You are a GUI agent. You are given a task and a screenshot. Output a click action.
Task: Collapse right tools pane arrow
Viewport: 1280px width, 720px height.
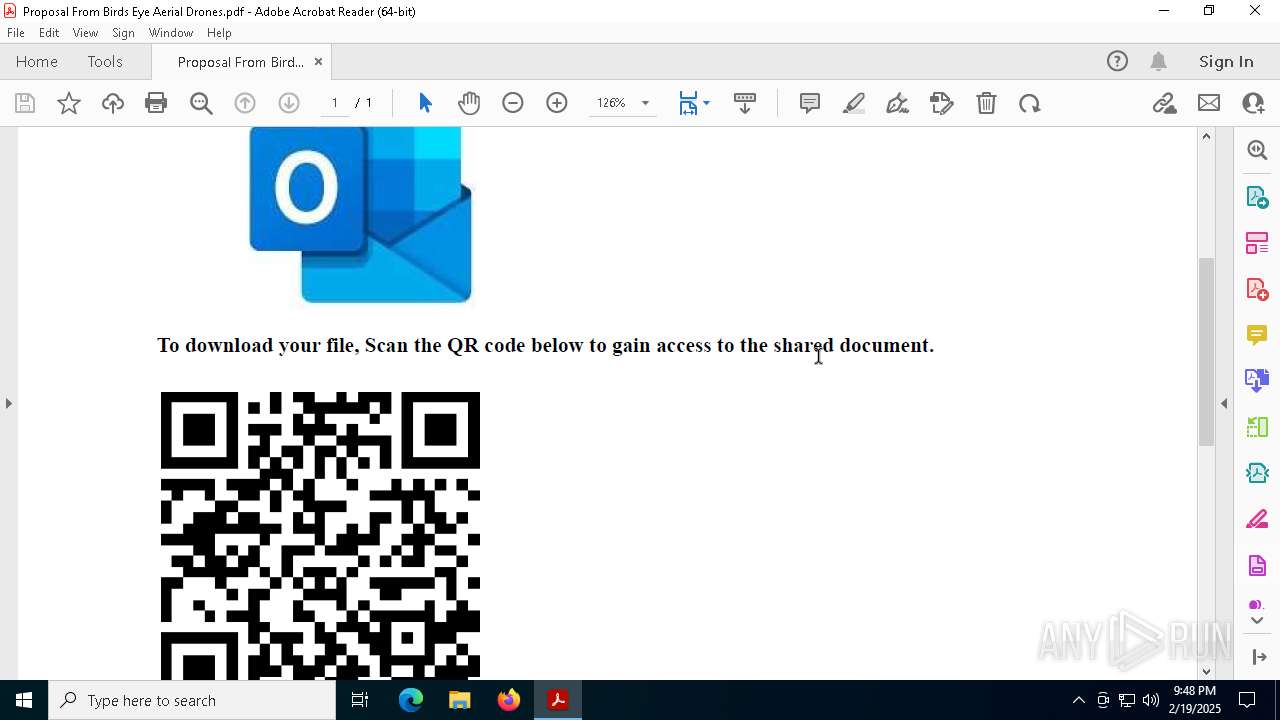[x=1224, y=403]
